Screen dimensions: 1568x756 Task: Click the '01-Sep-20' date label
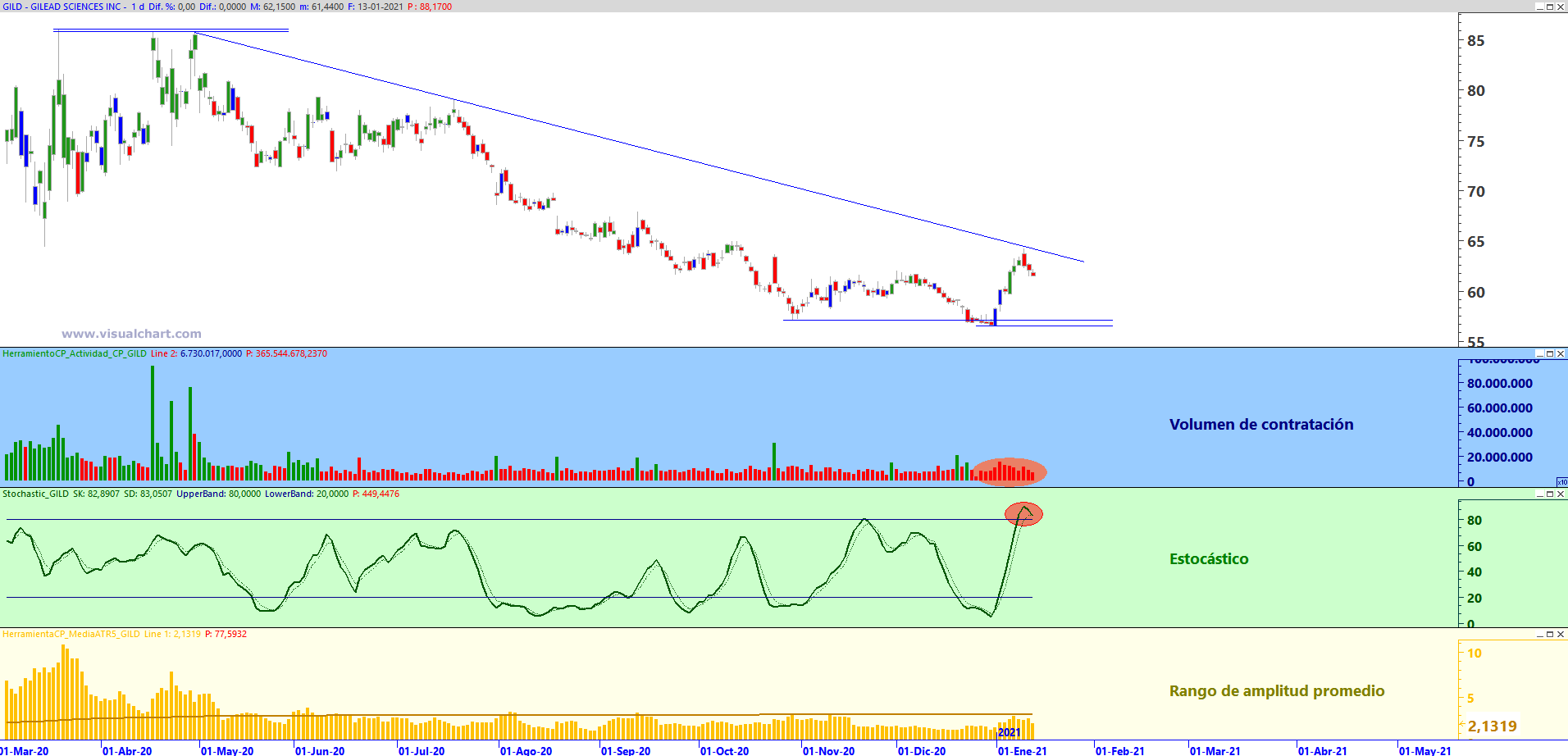(626, 750)
